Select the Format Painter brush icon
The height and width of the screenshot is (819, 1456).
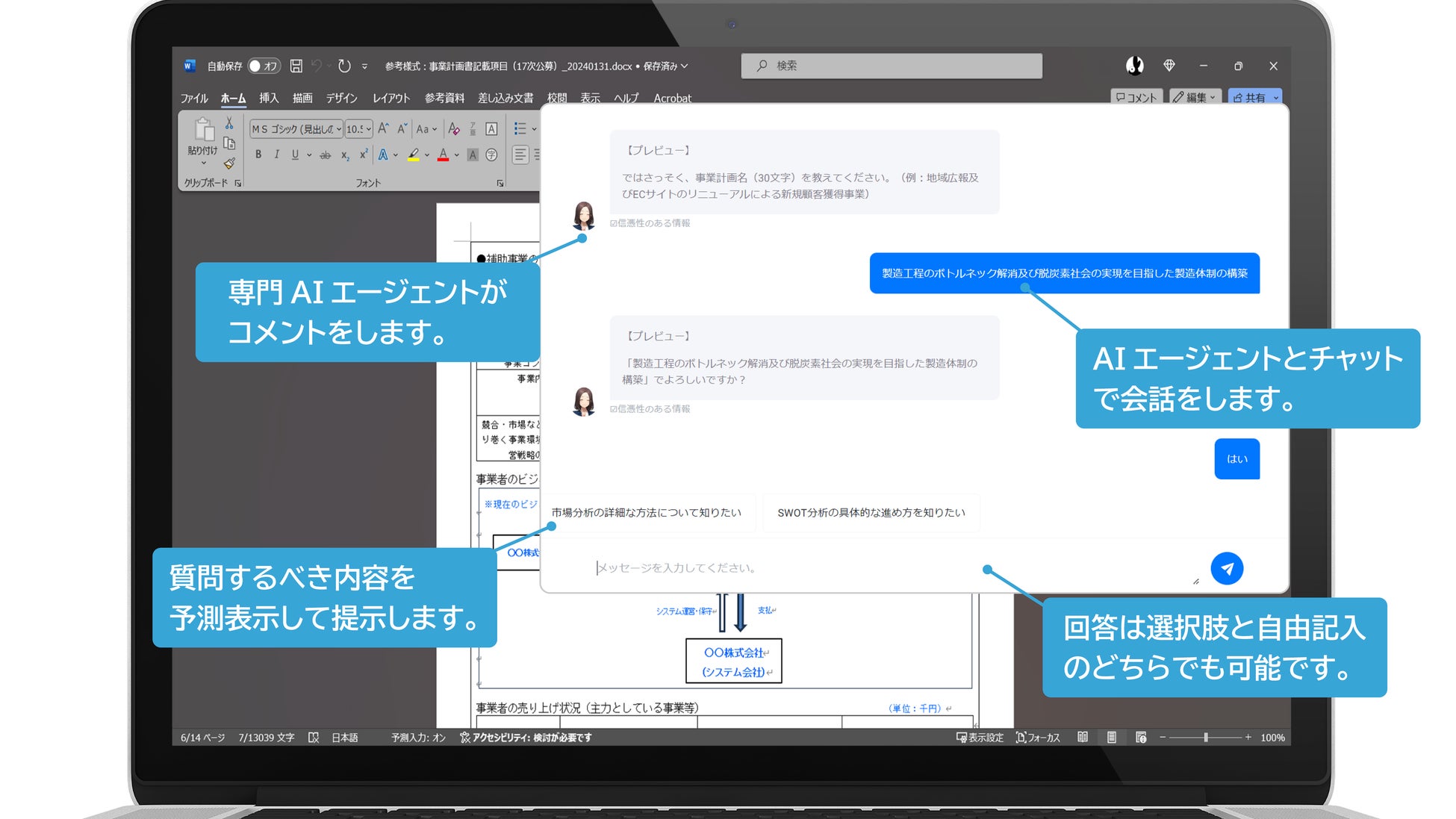pyautogui.click(x=229, y=163)
